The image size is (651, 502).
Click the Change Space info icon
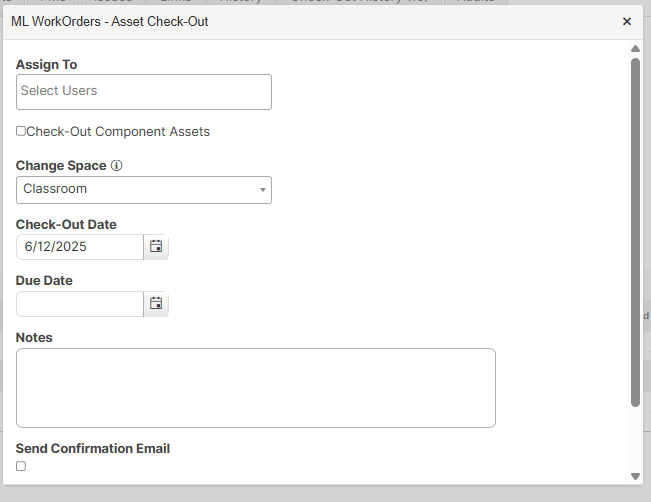pos(117,166)
